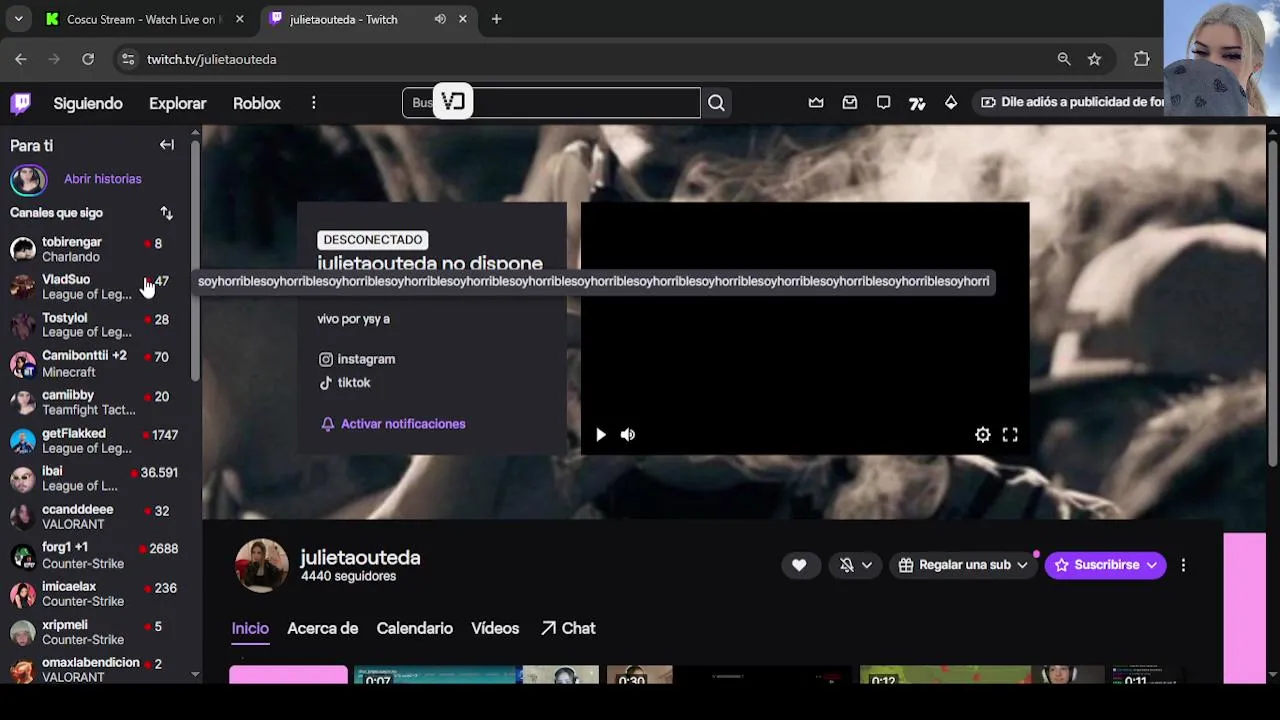1280x720 pixels.
Task: Open omaxlabendicion channel in sidebar
Action: (95, 669)
